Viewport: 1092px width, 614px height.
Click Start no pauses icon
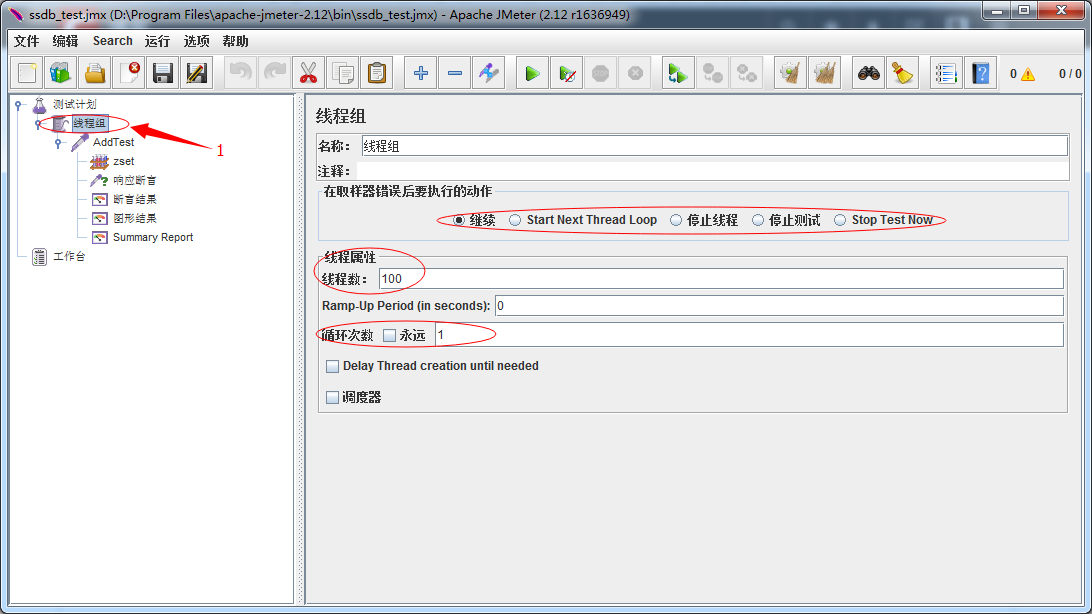click(x=566, y=73)
